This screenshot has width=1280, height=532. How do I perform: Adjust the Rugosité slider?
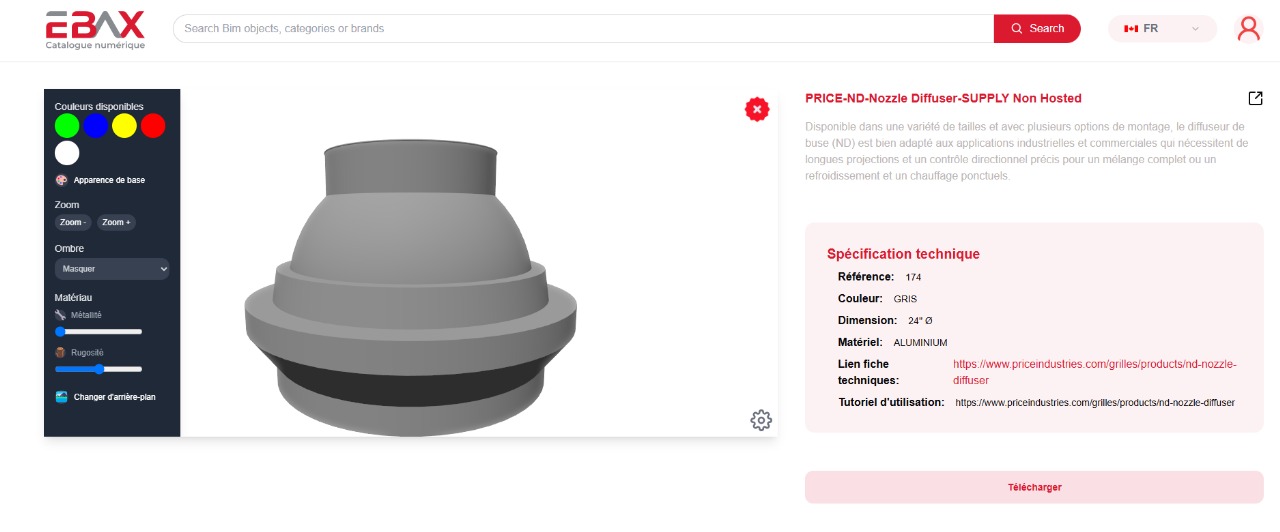click(98, 369)
